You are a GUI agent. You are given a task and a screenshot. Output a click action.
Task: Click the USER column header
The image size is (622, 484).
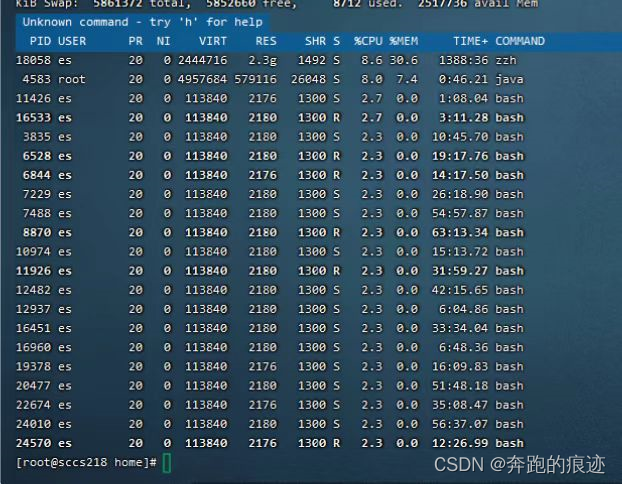point(72,41)
